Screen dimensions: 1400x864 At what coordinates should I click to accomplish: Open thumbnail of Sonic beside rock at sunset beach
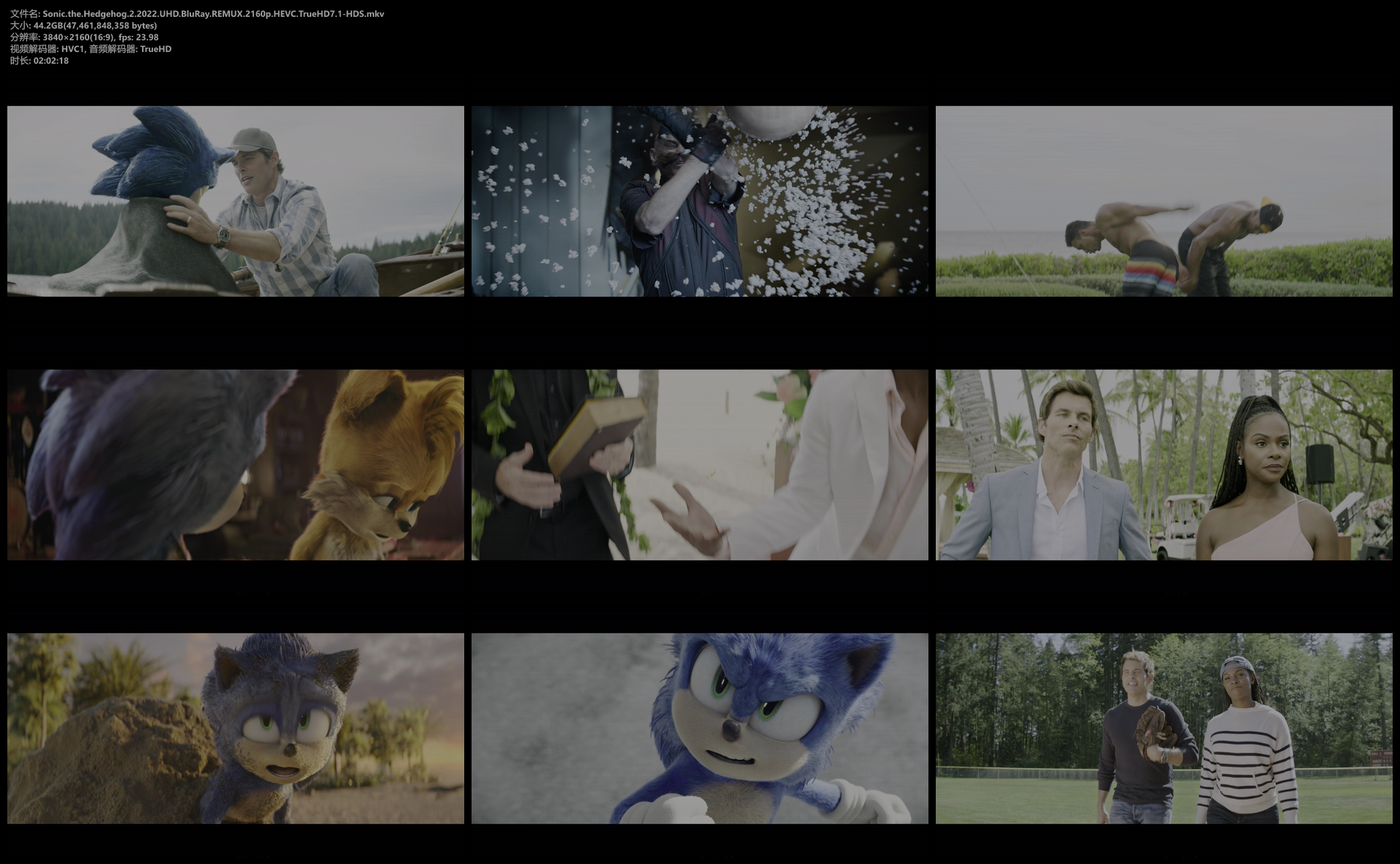coord(236,729)
